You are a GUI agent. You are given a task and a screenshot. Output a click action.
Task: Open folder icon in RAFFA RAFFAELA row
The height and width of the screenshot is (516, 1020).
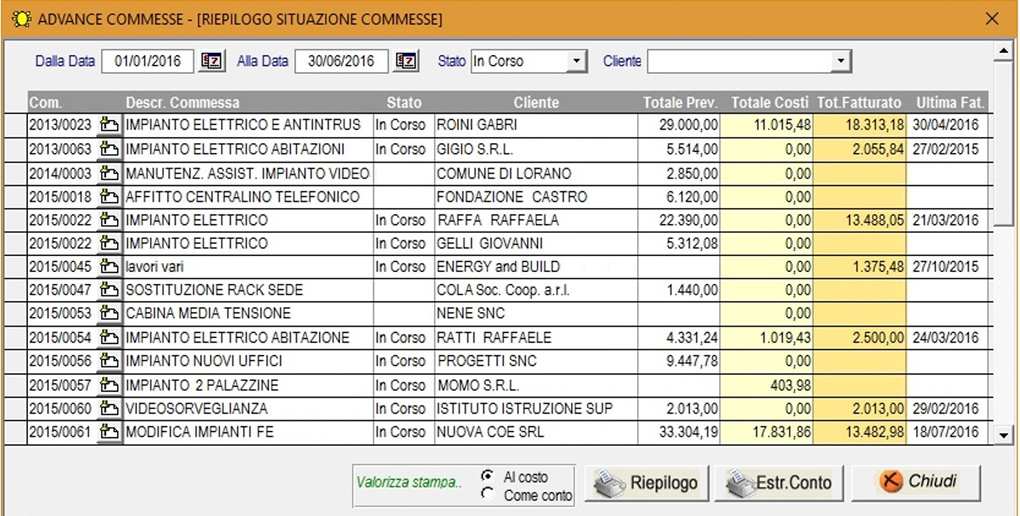pyautogui.click(x=109, y=221)
